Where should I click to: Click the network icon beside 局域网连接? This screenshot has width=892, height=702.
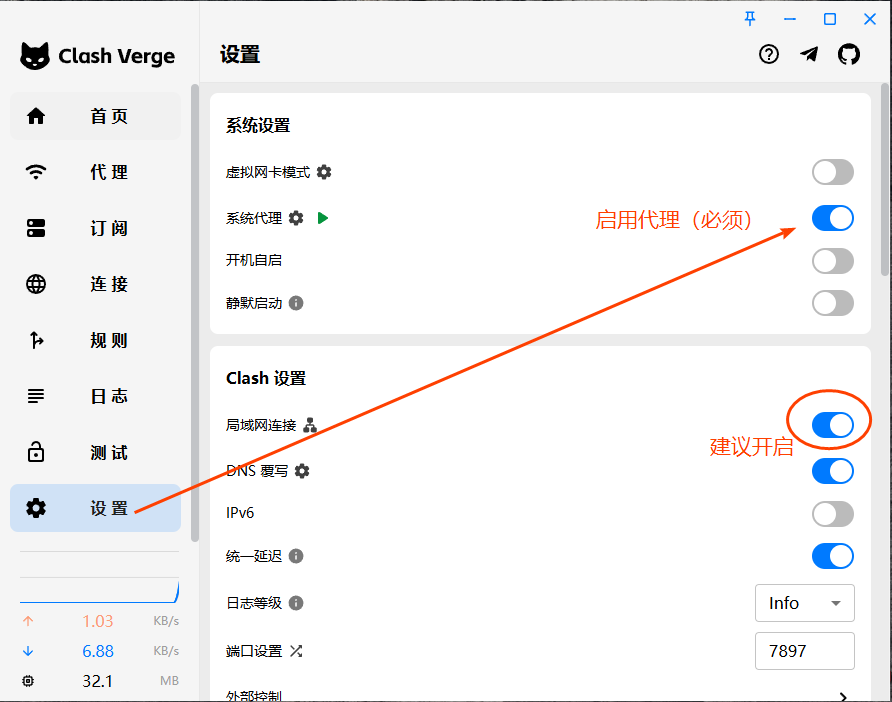(x=310, y=425)
